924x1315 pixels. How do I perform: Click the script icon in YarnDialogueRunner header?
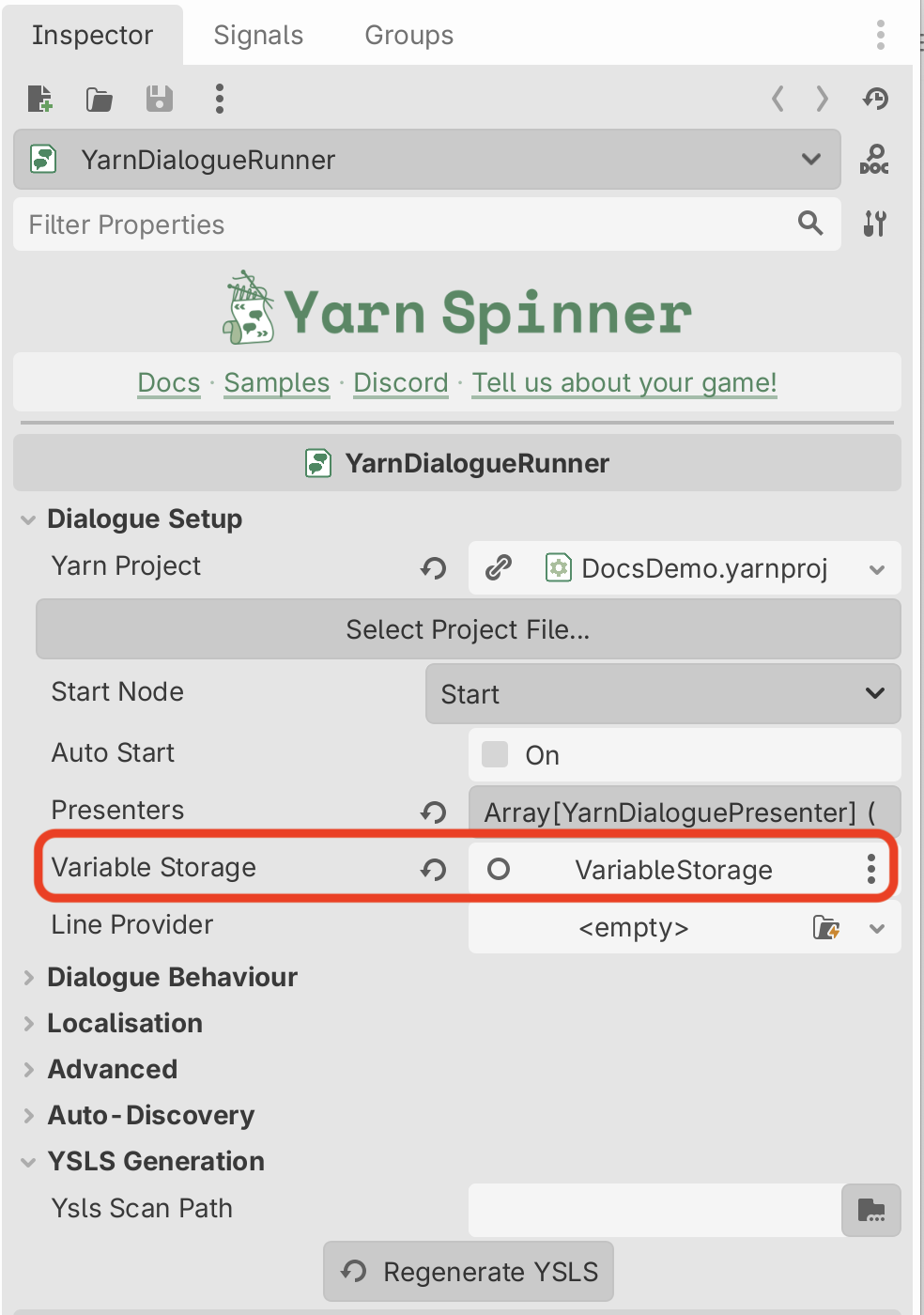click(x=318, y=463)
